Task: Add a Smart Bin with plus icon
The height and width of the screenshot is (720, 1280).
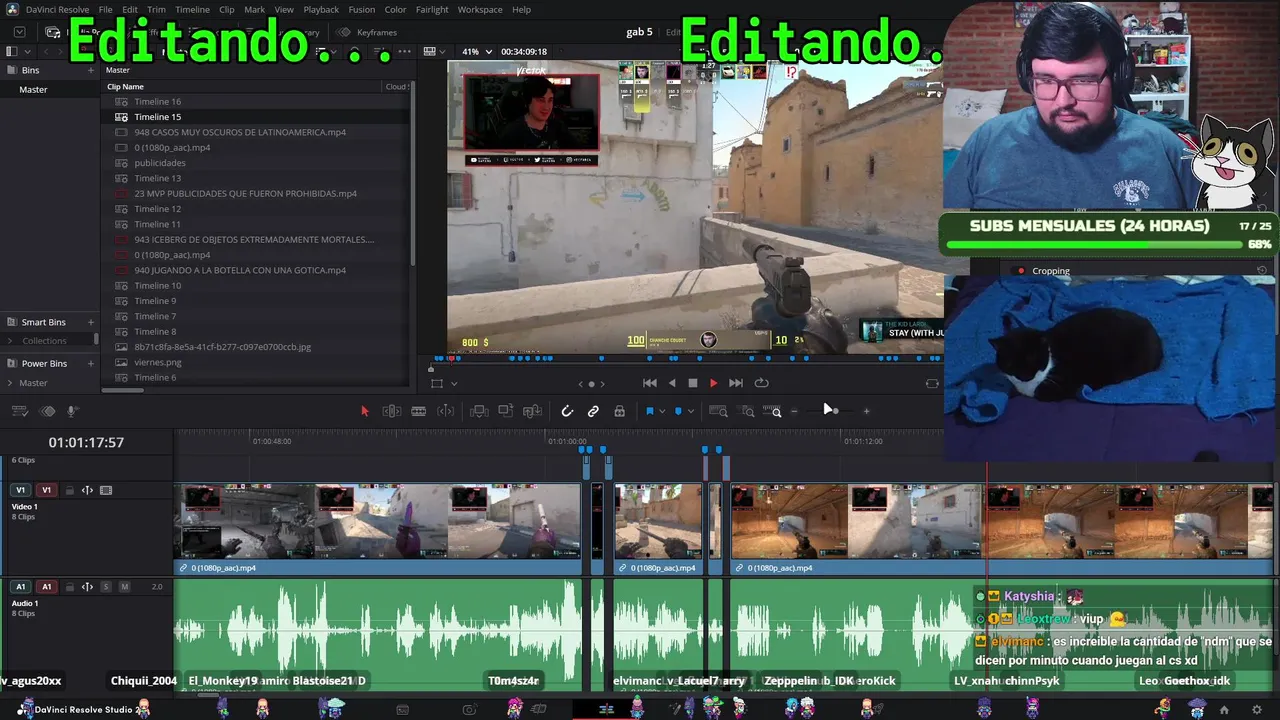Action: 91,322
